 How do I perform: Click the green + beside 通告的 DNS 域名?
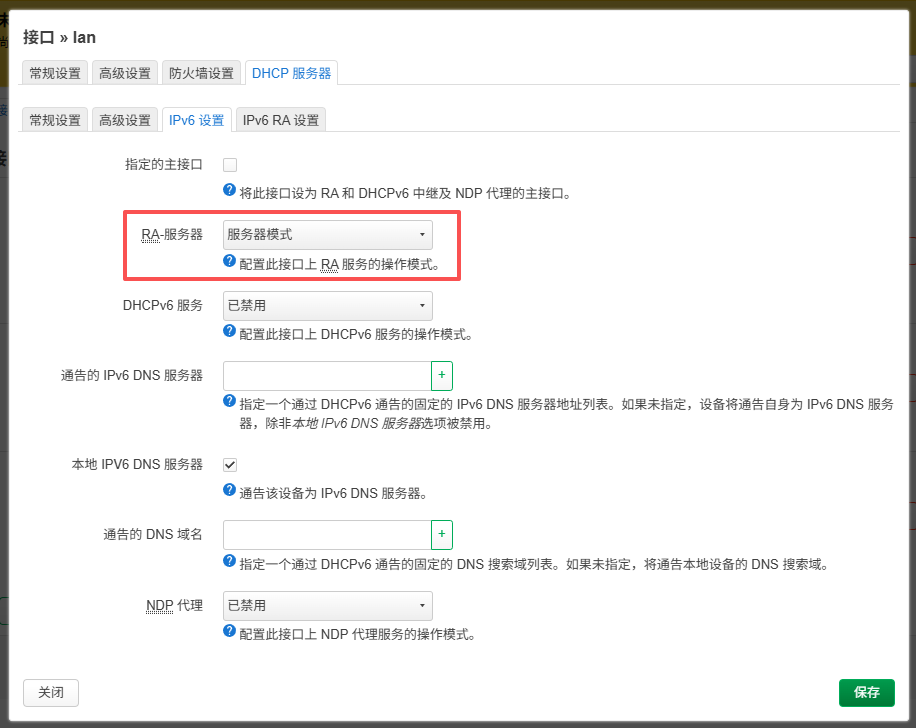tap(441, 534)
